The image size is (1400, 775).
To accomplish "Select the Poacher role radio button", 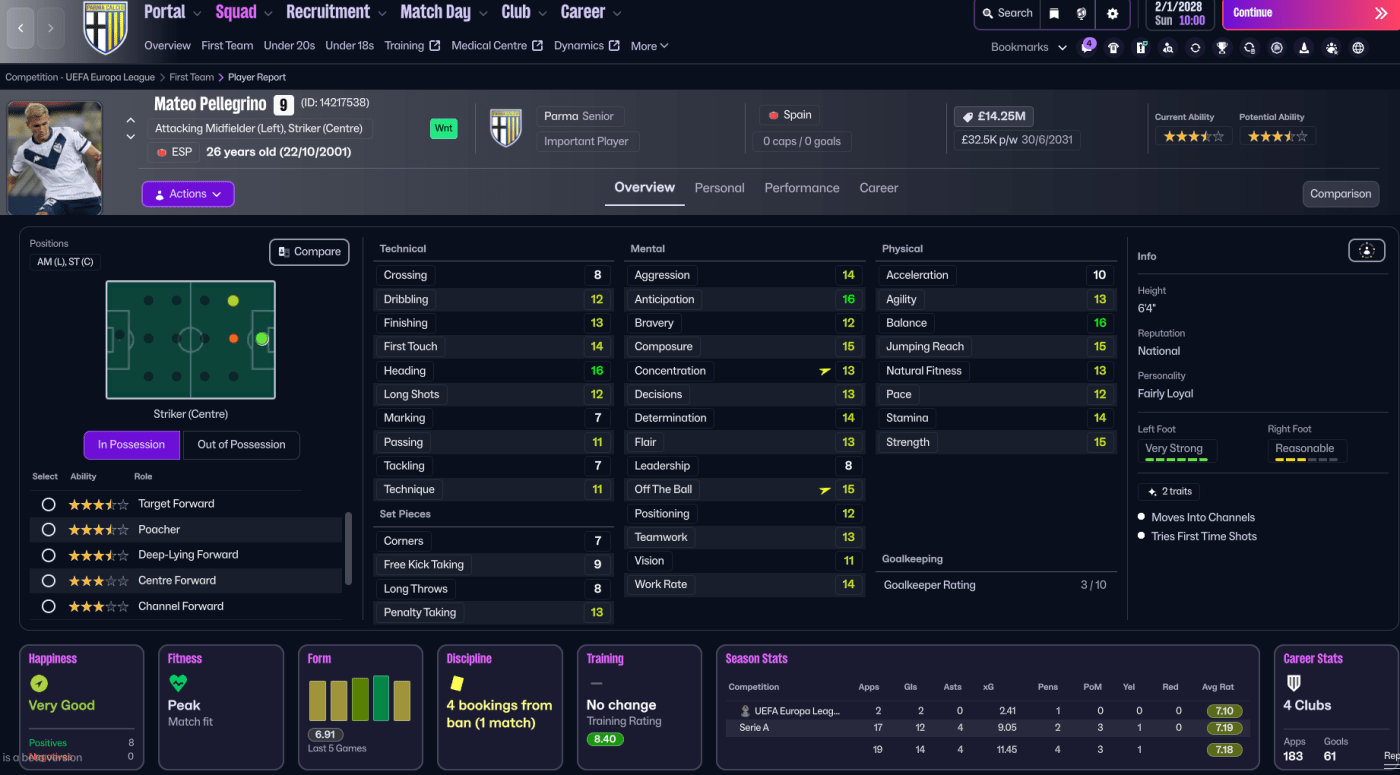I will [x=48, y=530].
